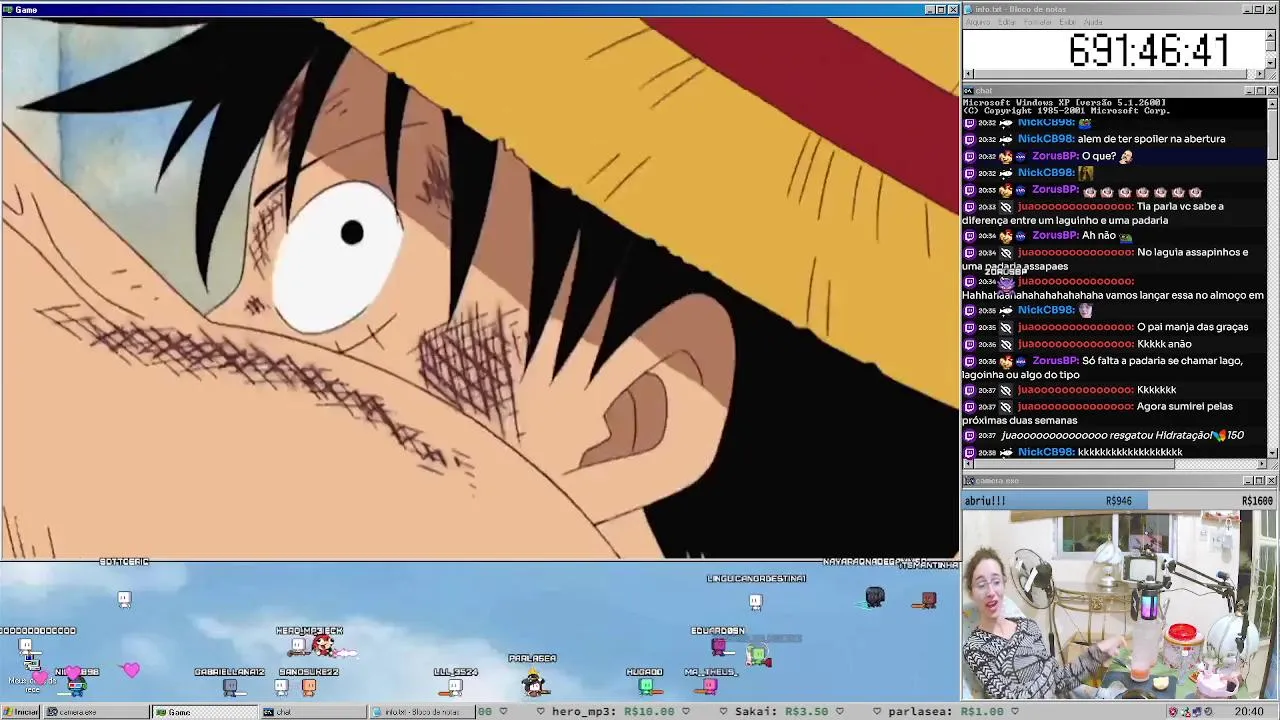Click the chat window scroll down arrow
The width and height of the screenshot is (1280, 720).
click(1273, 454)
